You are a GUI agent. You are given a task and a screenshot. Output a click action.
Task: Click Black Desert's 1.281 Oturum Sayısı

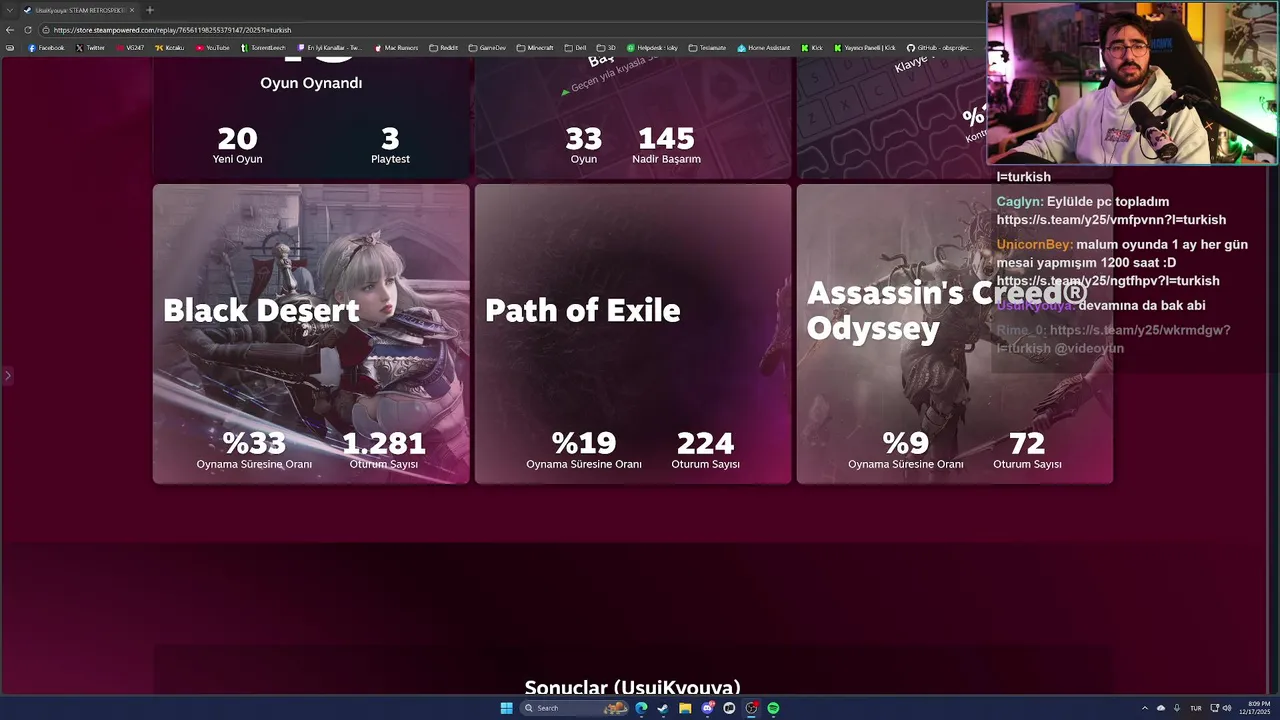click(x=384, y=449)
